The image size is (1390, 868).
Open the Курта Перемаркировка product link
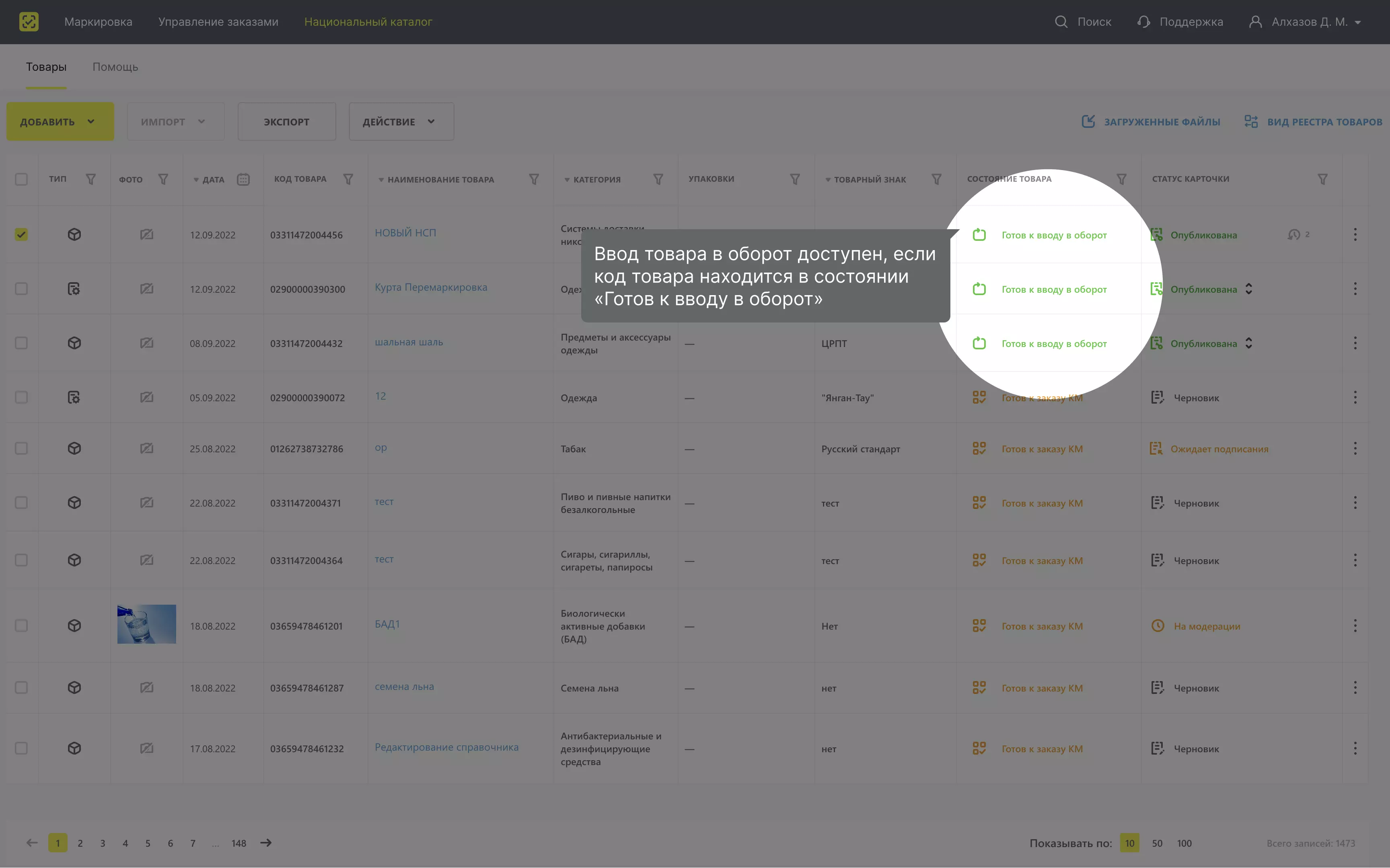431,287
